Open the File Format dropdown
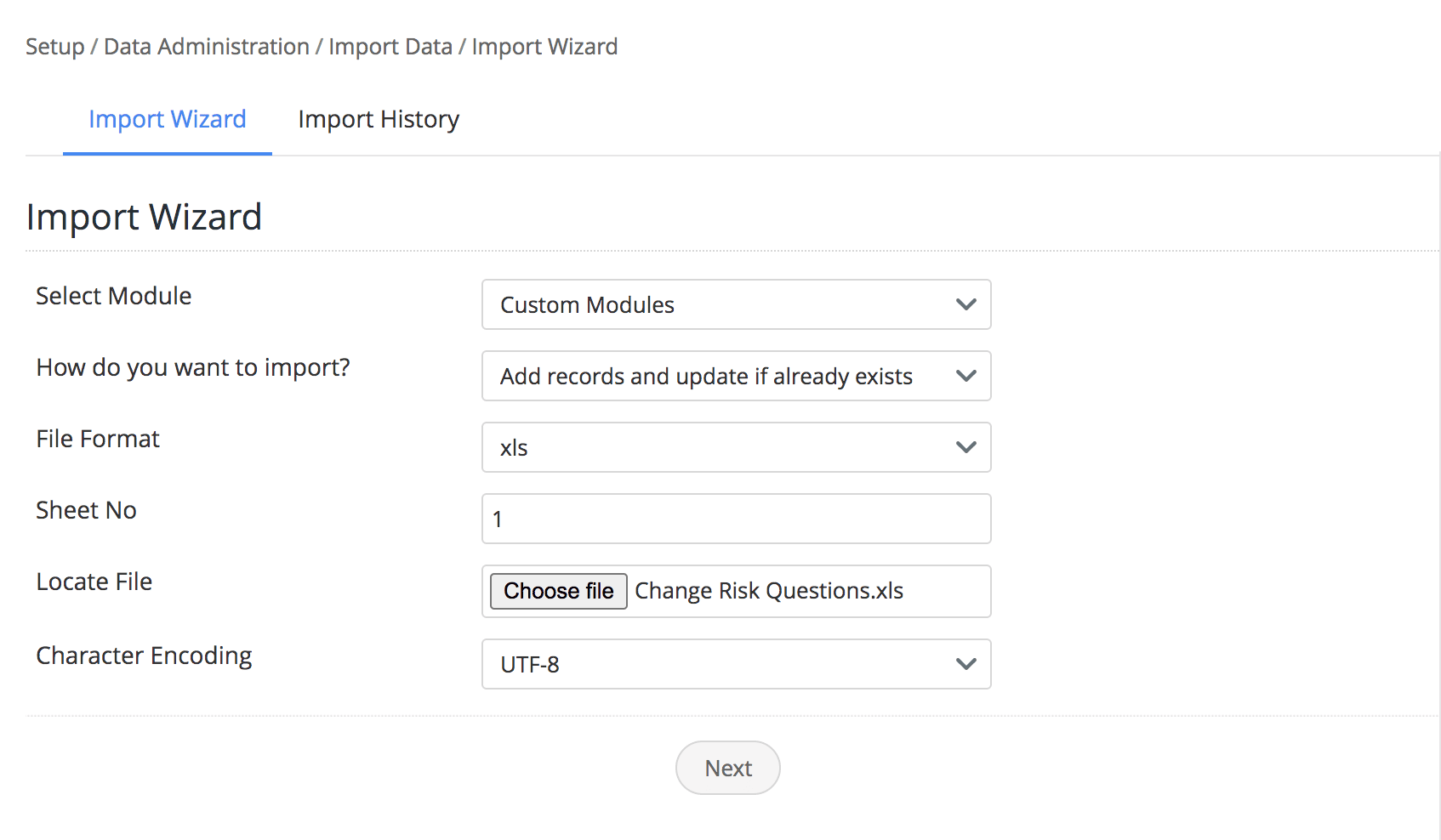The image size is (1441, 840). point(736,447)
